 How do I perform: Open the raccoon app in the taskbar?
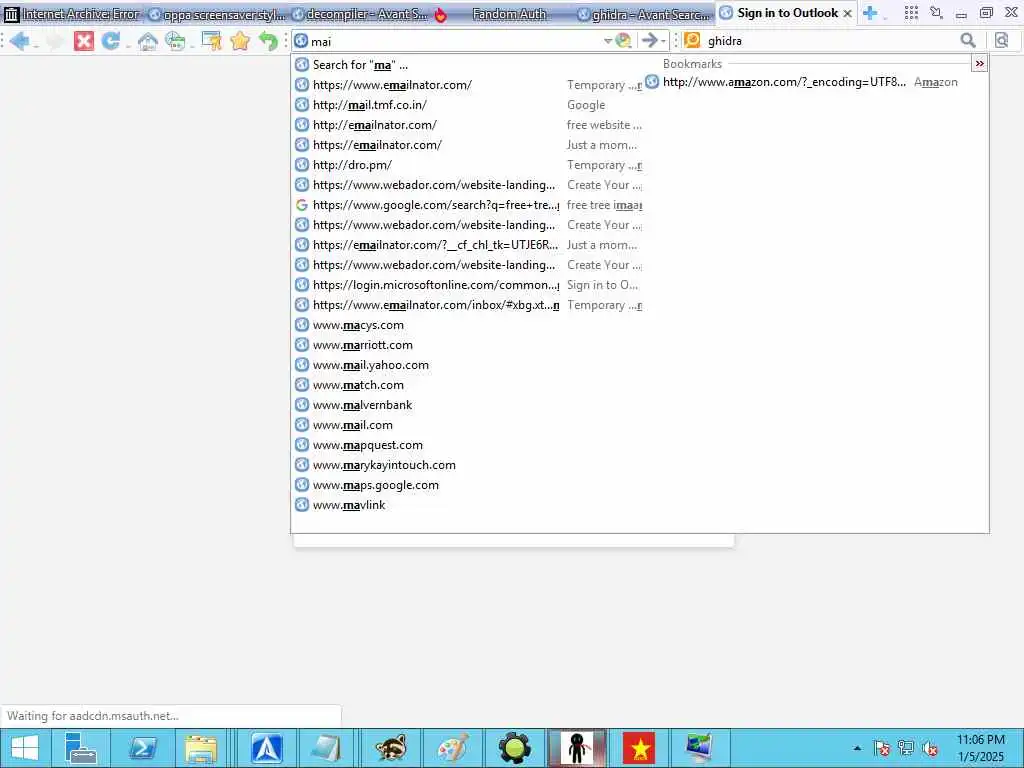(x=391, y=748)
